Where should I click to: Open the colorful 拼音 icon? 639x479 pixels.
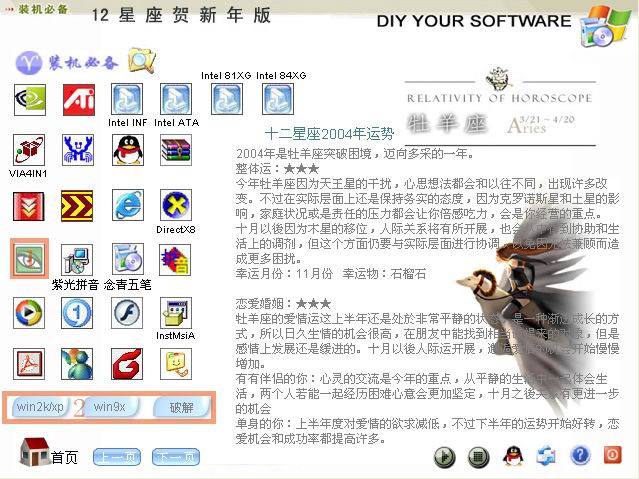(175, 260)
